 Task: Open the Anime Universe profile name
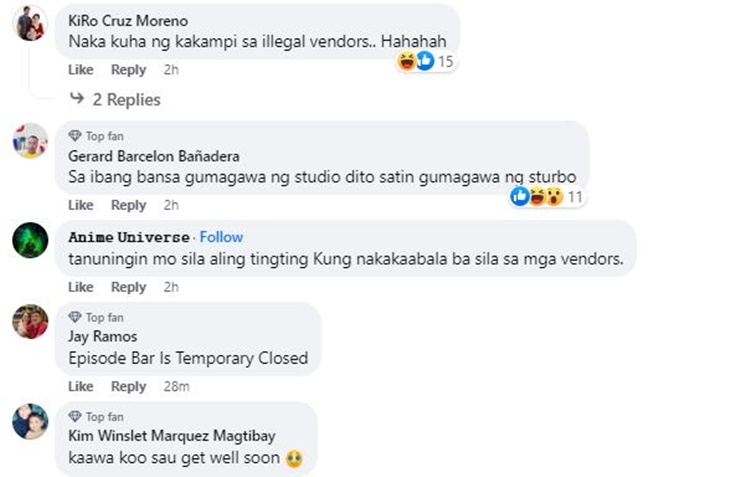coord(129,237)
